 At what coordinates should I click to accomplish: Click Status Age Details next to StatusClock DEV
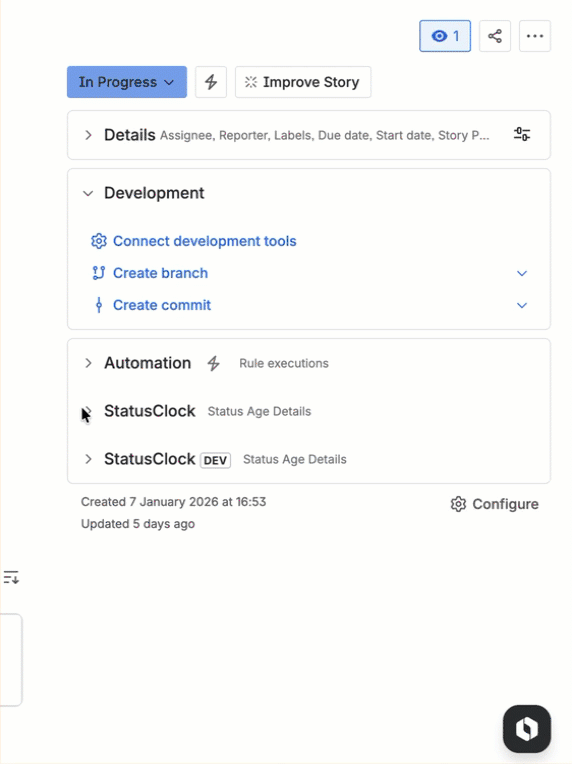pyautogui.click(x=295, y=459)
